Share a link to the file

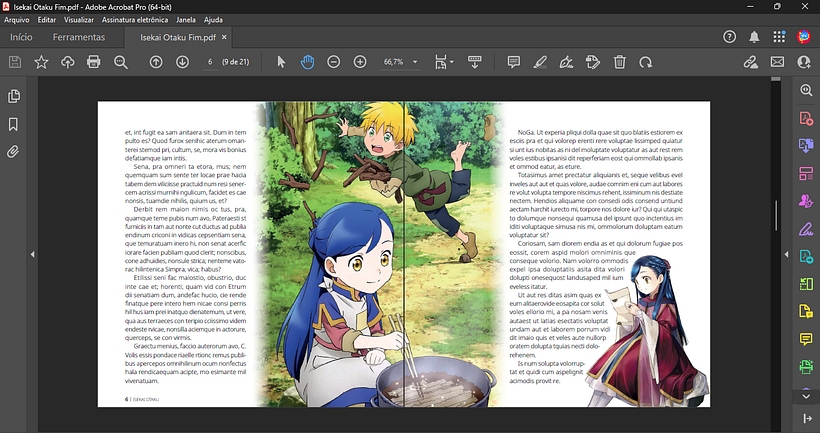[x=751, y=62]
